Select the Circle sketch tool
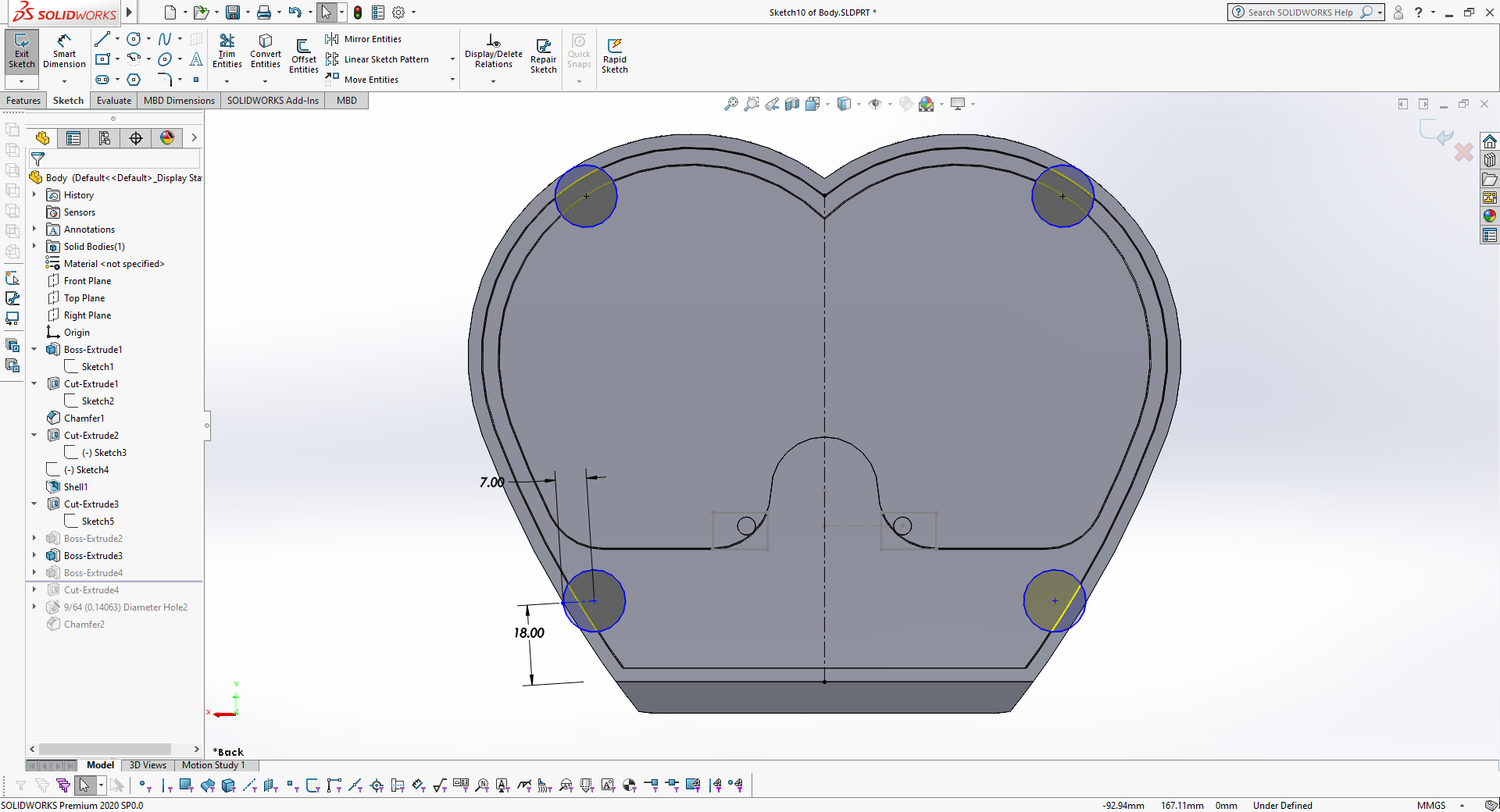Image resolution: width=1500 pixels, height=812 pixels. (x=134, y=39)
